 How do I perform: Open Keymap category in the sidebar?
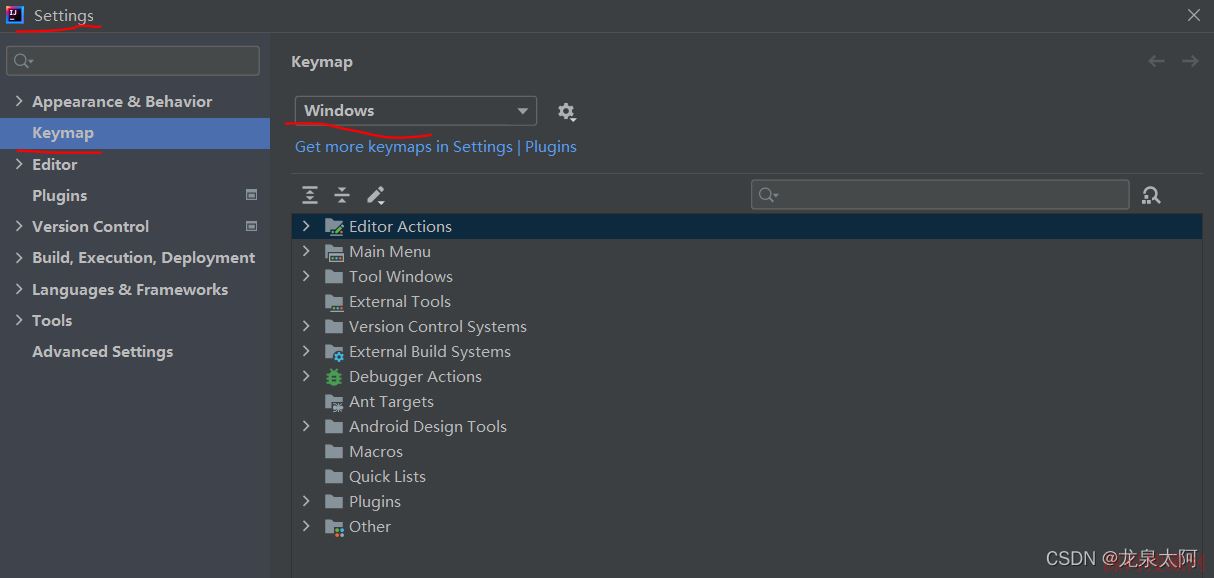click(63, 133)
